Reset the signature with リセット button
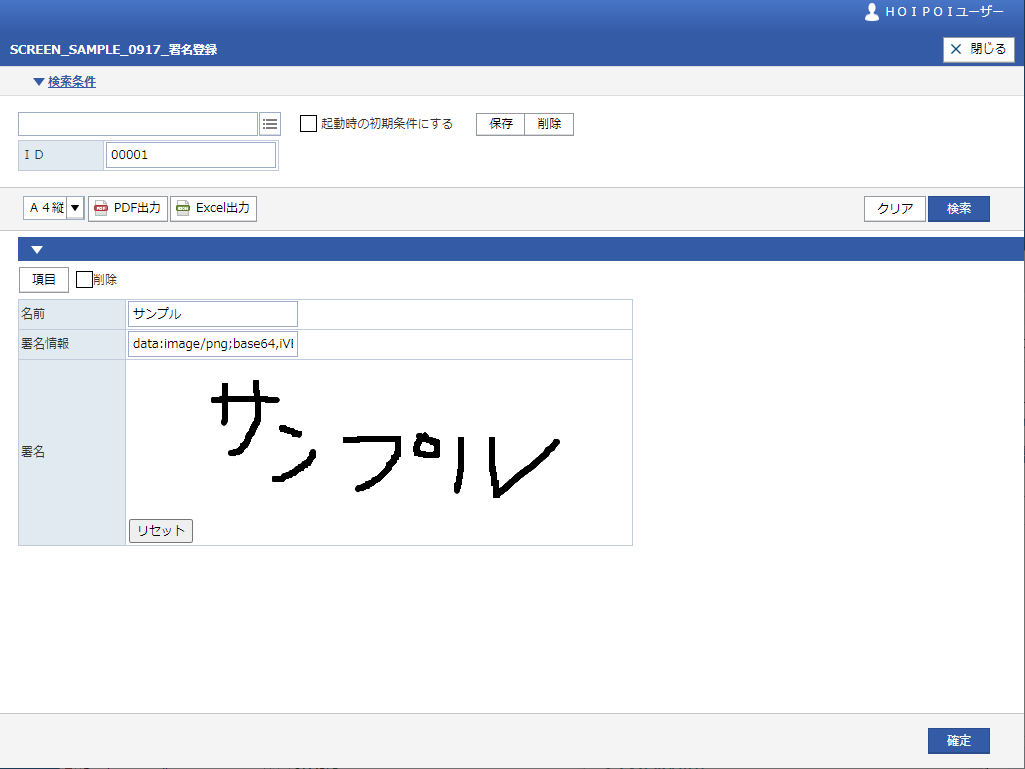The width and height of the screenshot is (1025, 769). click(161, 531)
